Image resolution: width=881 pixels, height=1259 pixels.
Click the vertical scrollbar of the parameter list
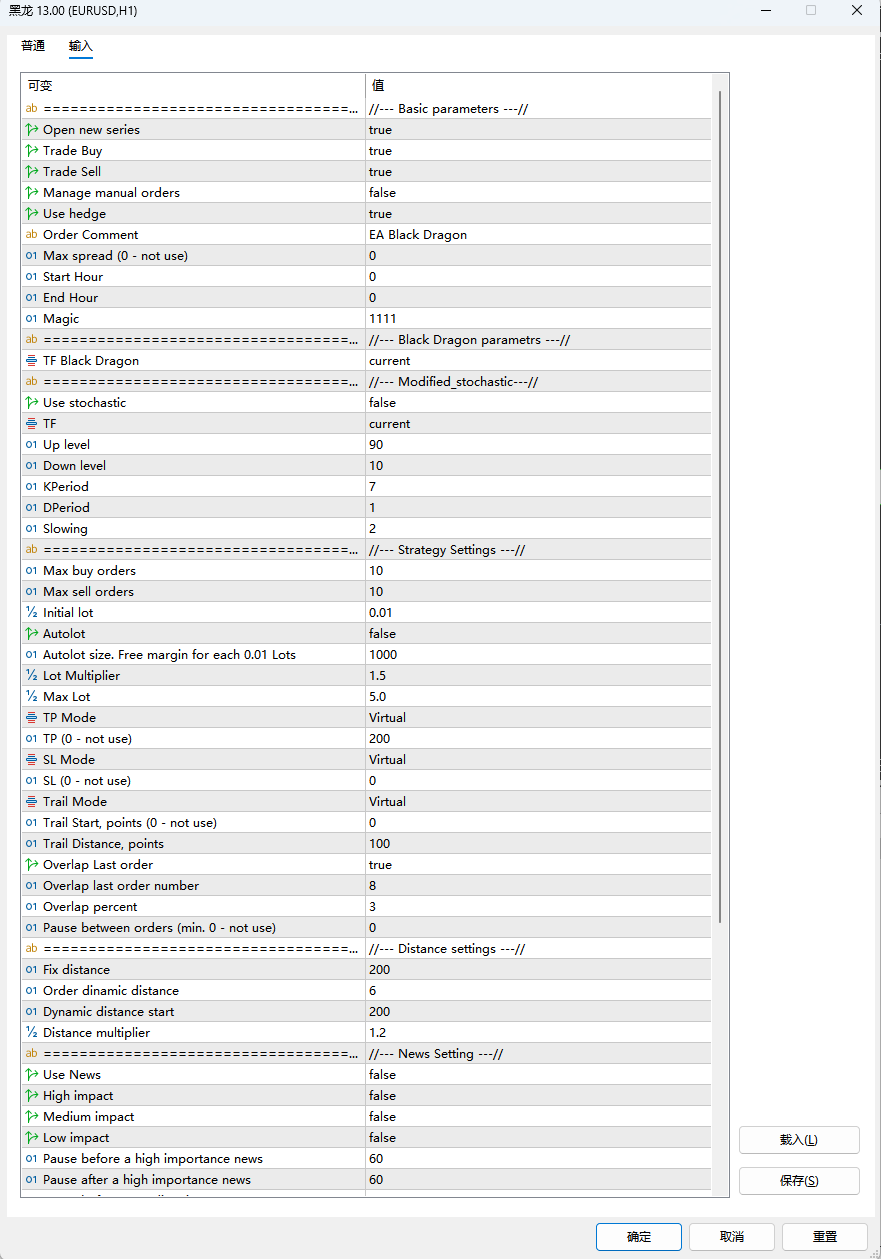point(719,500)
